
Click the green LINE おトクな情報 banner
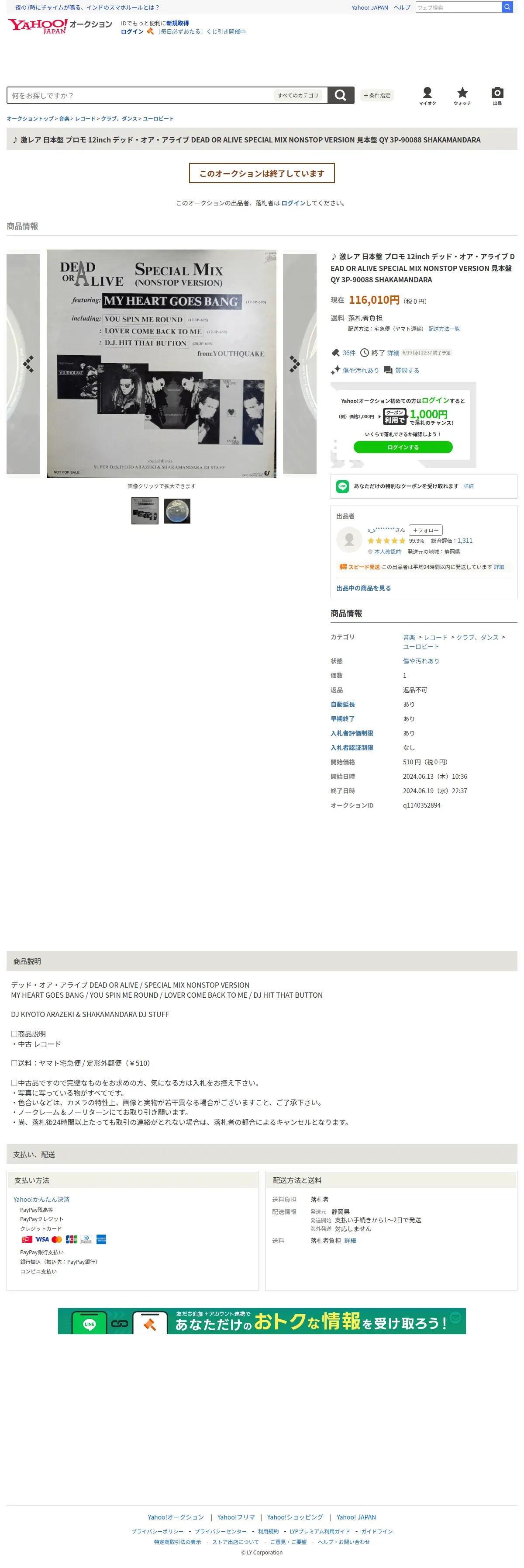point(262,1321)
